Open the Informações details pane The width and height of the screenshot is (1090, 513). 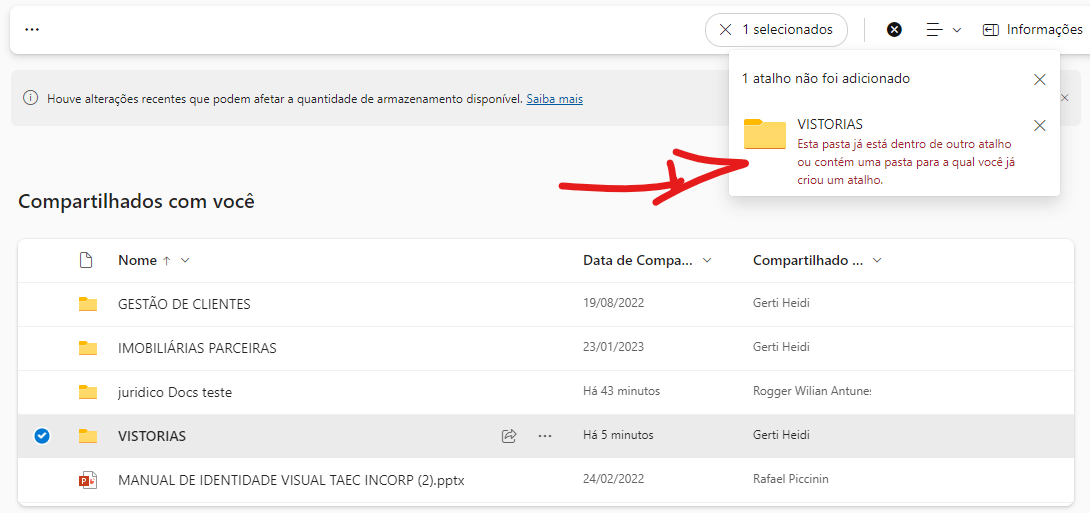click(1032, 30)
